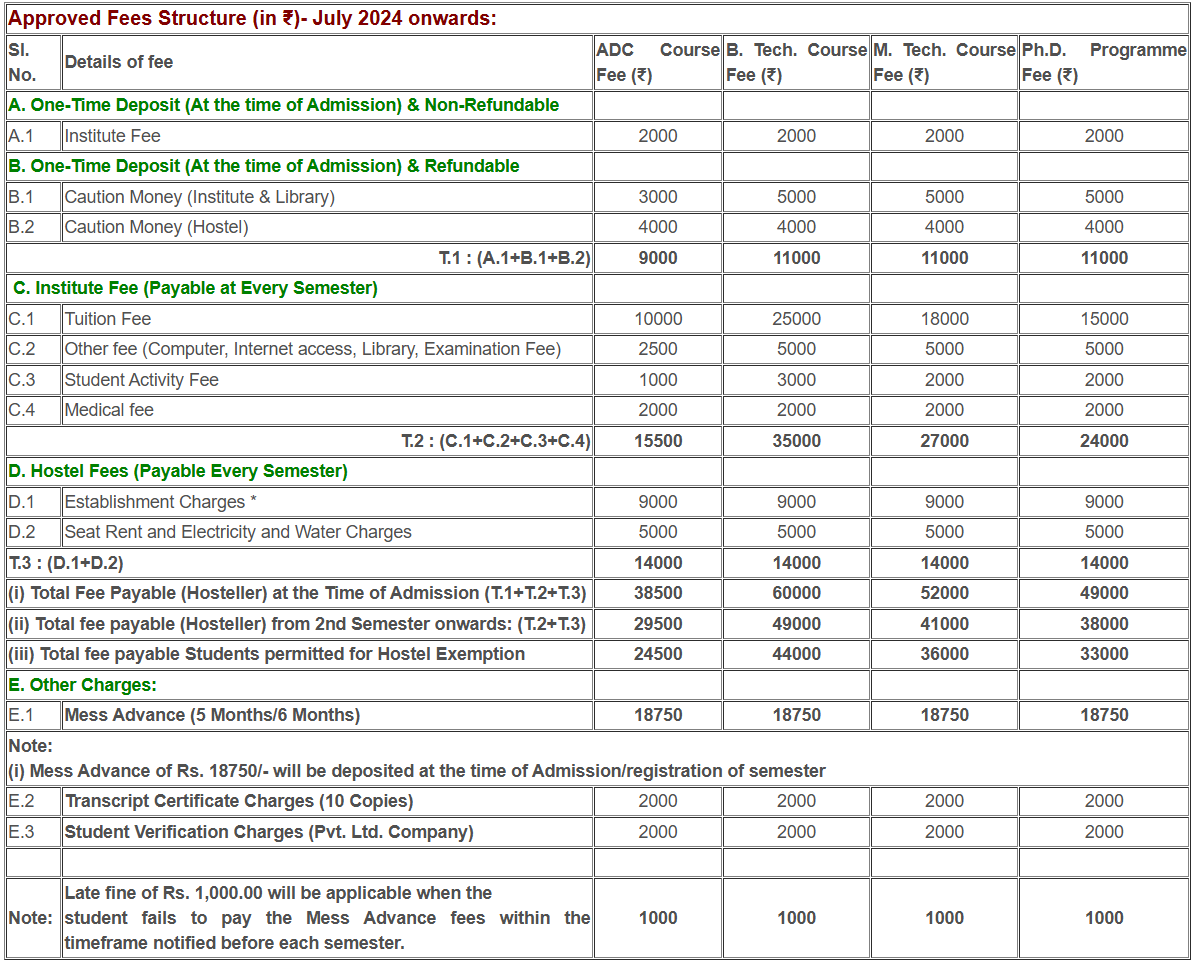
Task: Click the M. Tech. second-semester total 41000
Action: click(944, 624)
